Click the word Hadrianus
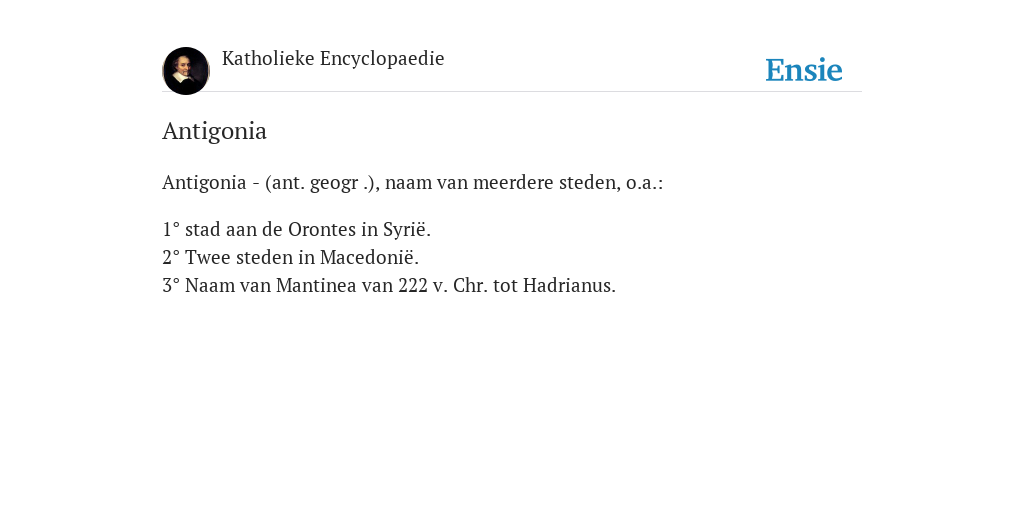Screen dimensions: 1024x512 click(569, 285)
